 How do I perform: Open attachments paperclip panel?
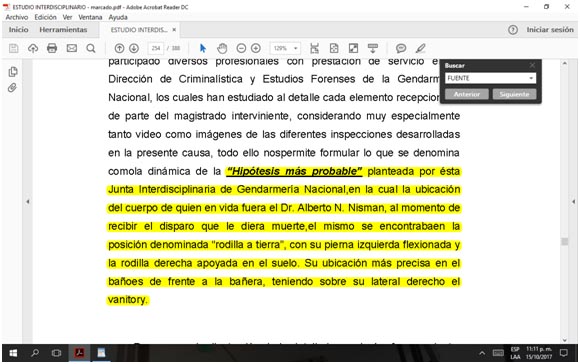13,88
